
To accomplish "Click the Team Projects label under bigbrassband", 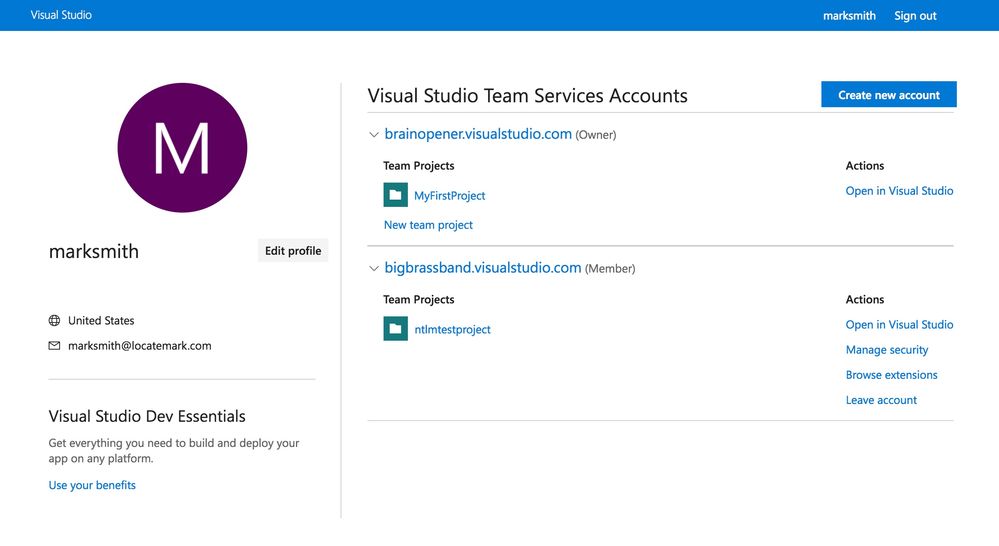I will pyautogui.click(x=419, y=299).
